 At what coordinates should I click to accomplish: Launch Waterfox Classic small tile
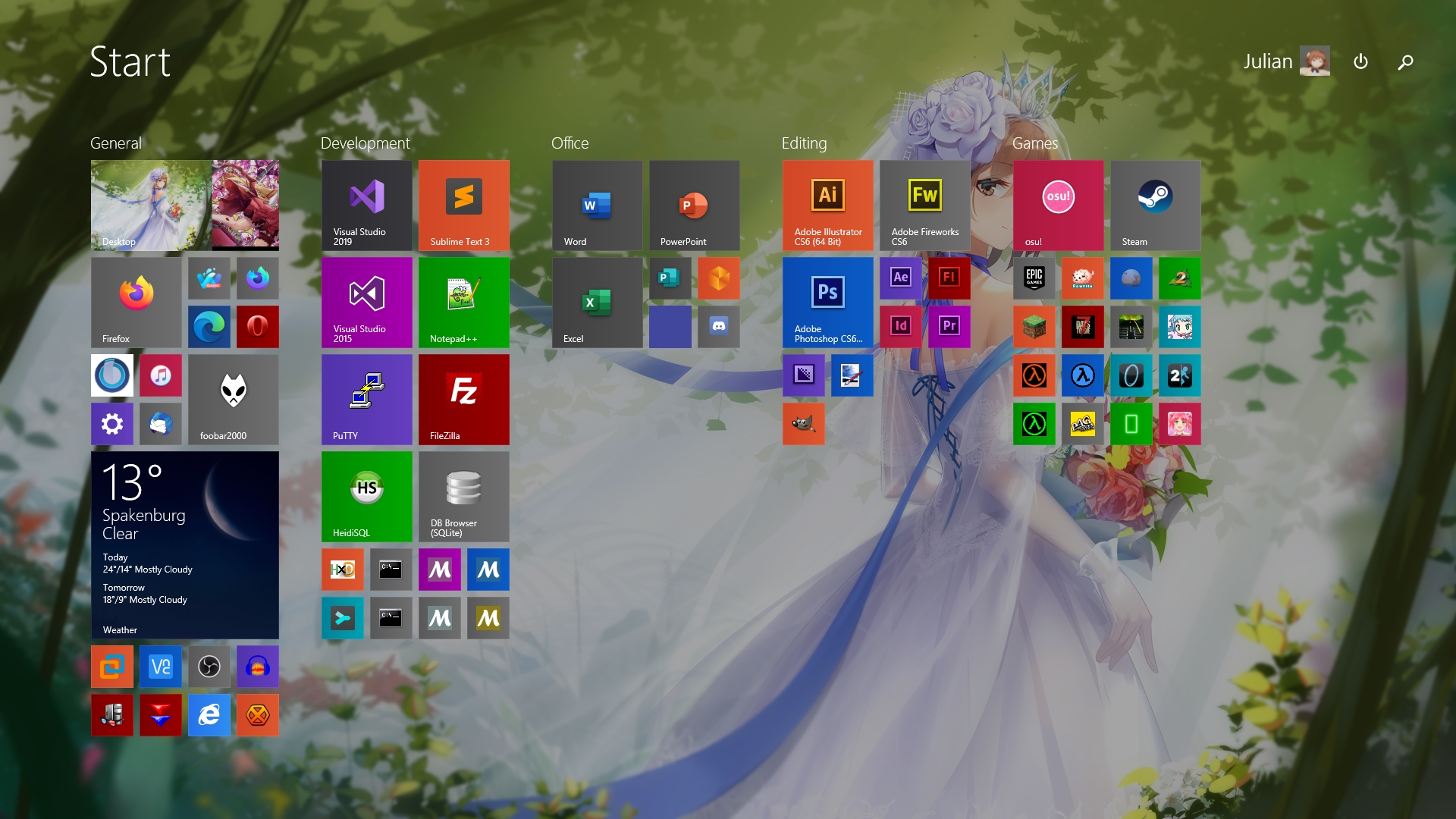pyautogui.click(x=209, y=278)
